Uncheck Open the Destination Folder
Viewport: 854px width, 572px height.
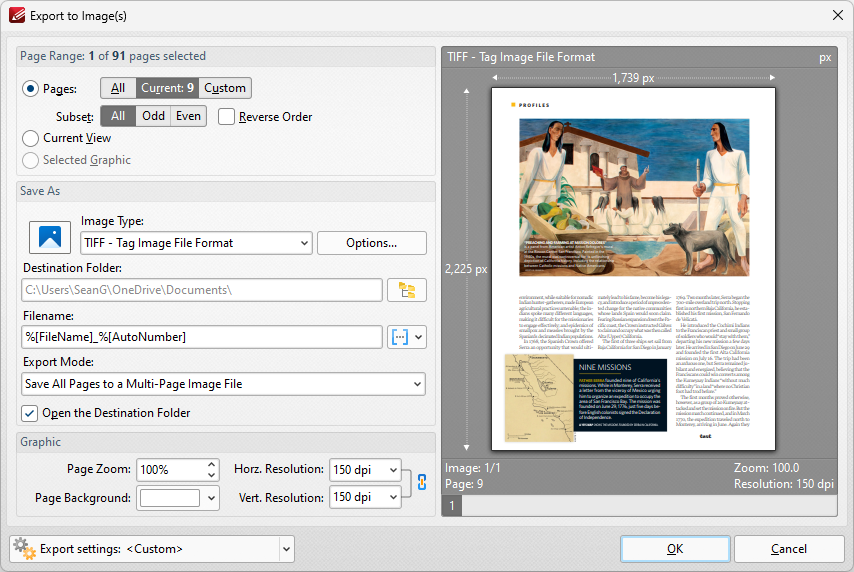pos(29,413)
